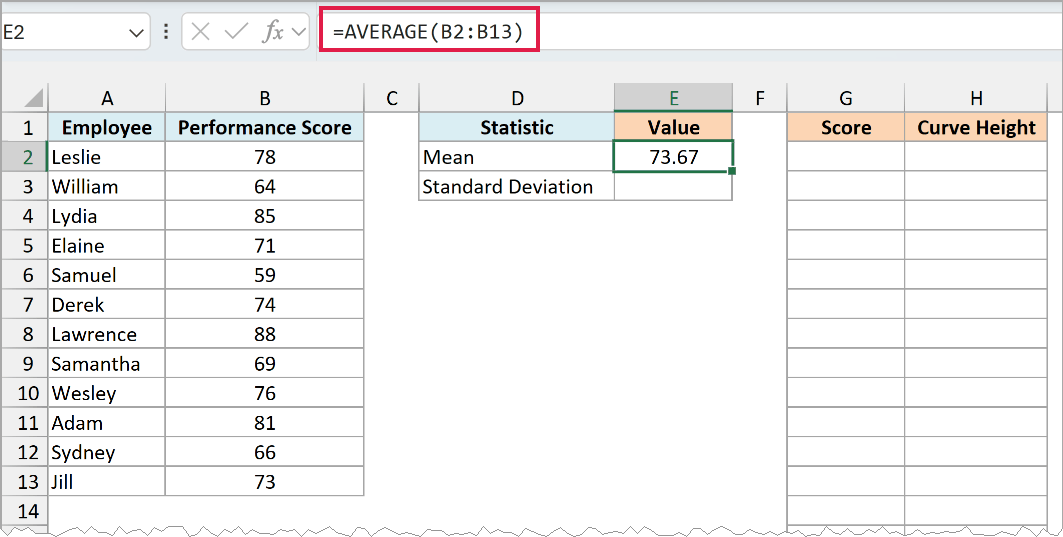Click Elaine's score 71
This screenshot has height=537, width=1063.
[x=264, y=245]
